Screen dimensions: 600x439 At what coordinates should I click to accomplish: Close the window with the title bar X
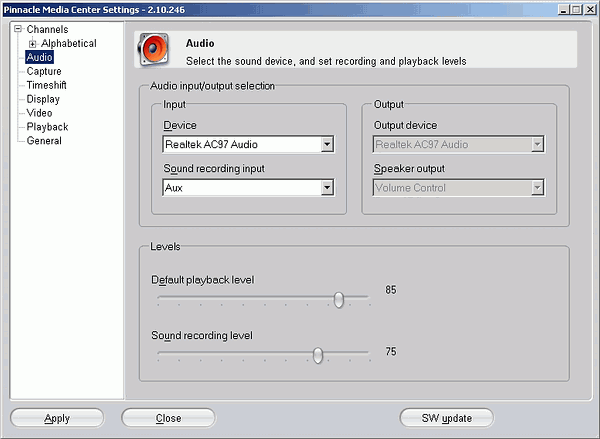590,10
